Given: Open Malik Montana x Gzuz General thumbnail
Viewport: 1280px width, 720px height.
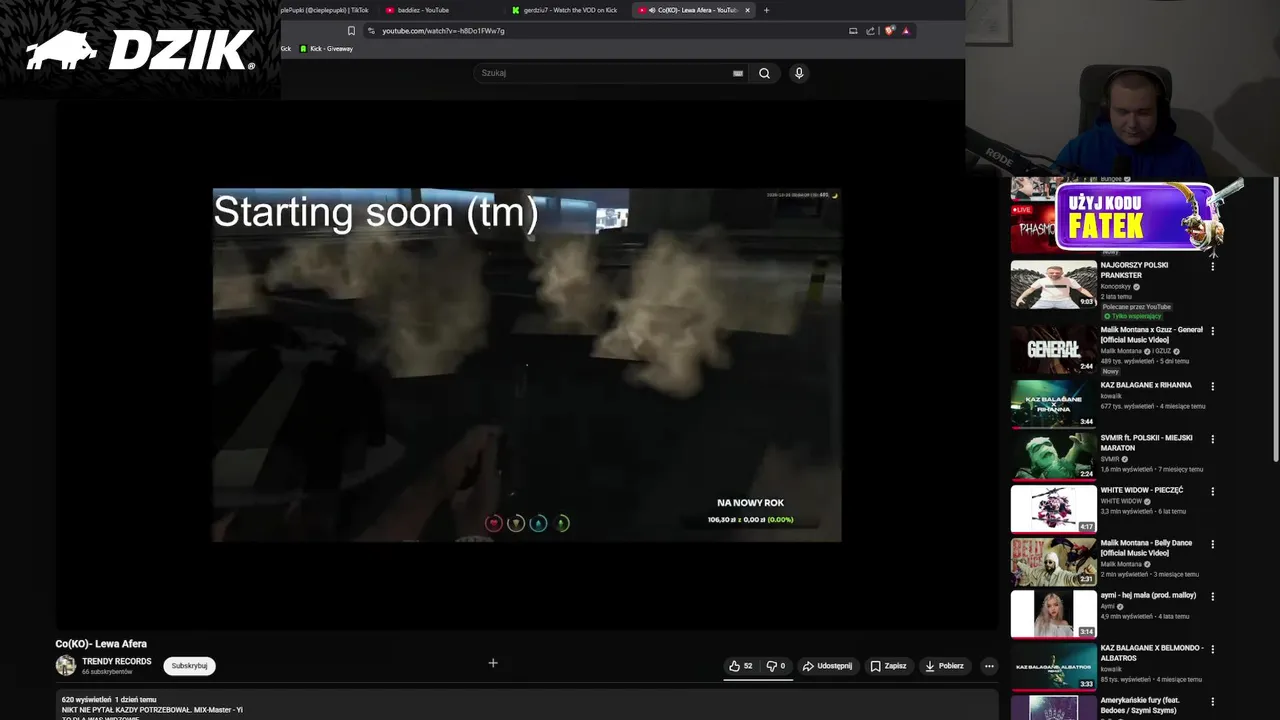Looking at the screenshot, I should click(1053, 349).
